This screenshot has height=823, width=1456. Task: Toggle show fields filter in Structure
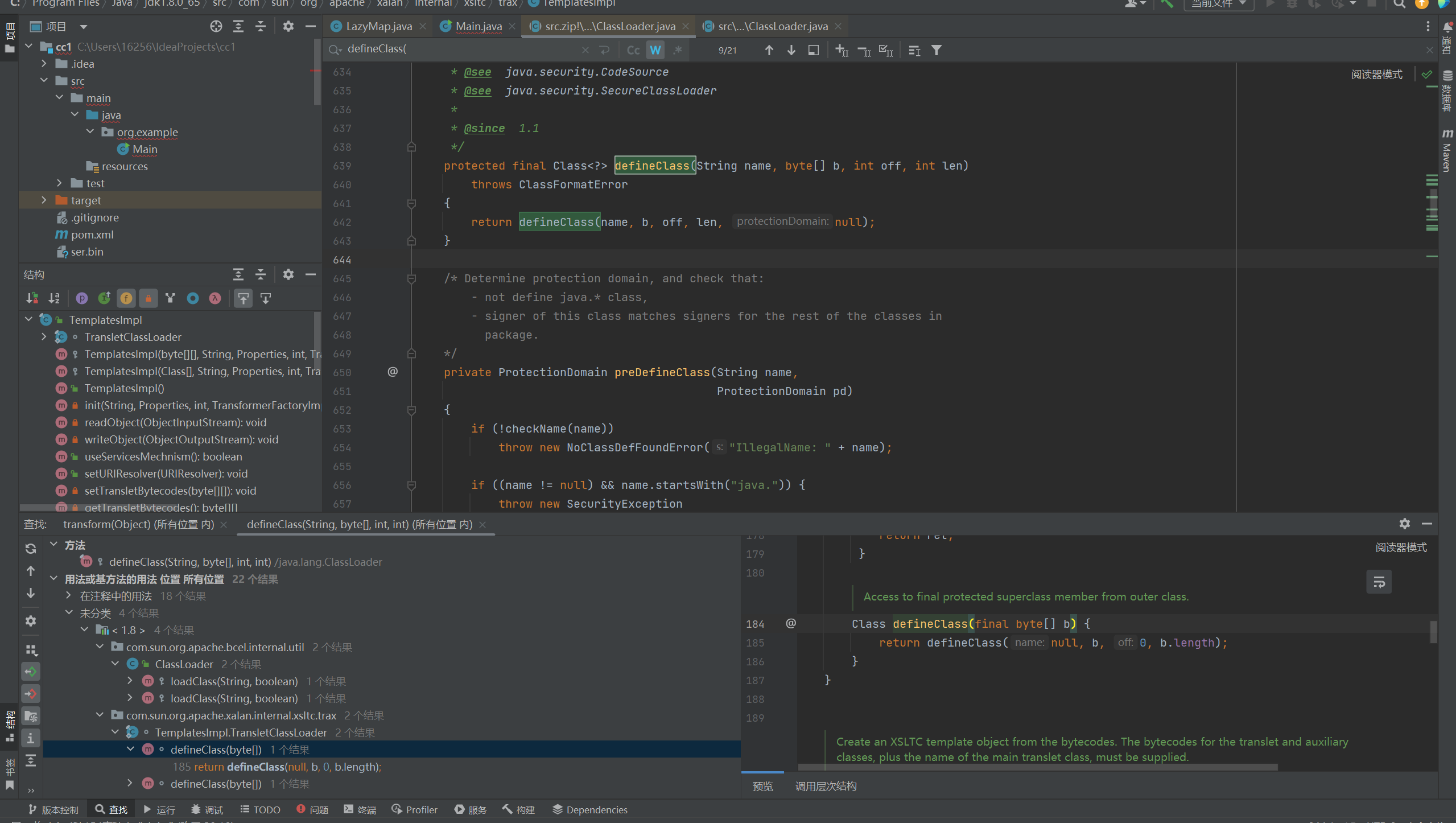tap(126, 298)
